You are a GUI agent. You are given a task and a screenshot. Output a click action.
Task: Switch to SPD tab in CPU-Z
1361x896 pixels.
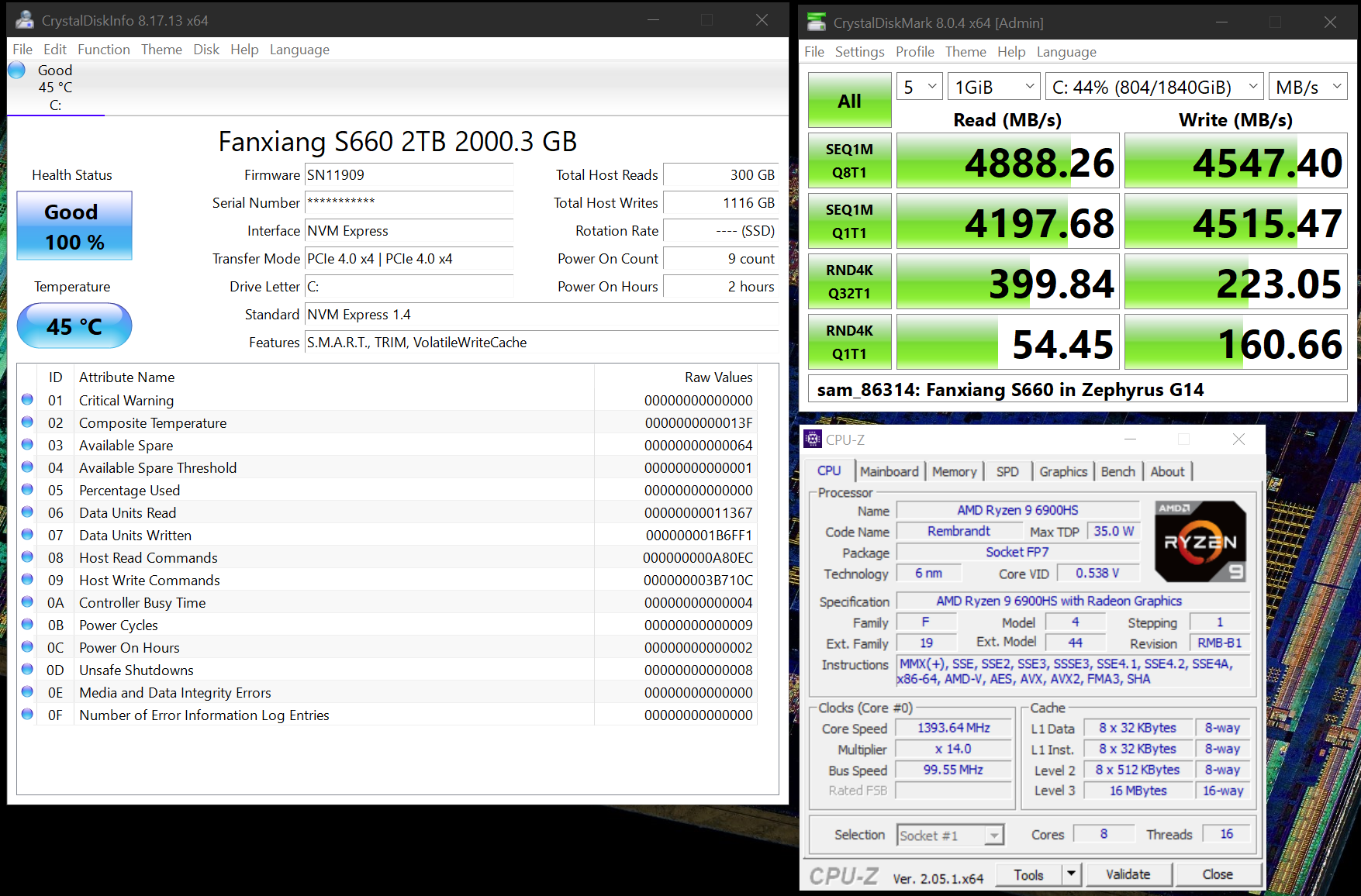tap(1007, 471)
